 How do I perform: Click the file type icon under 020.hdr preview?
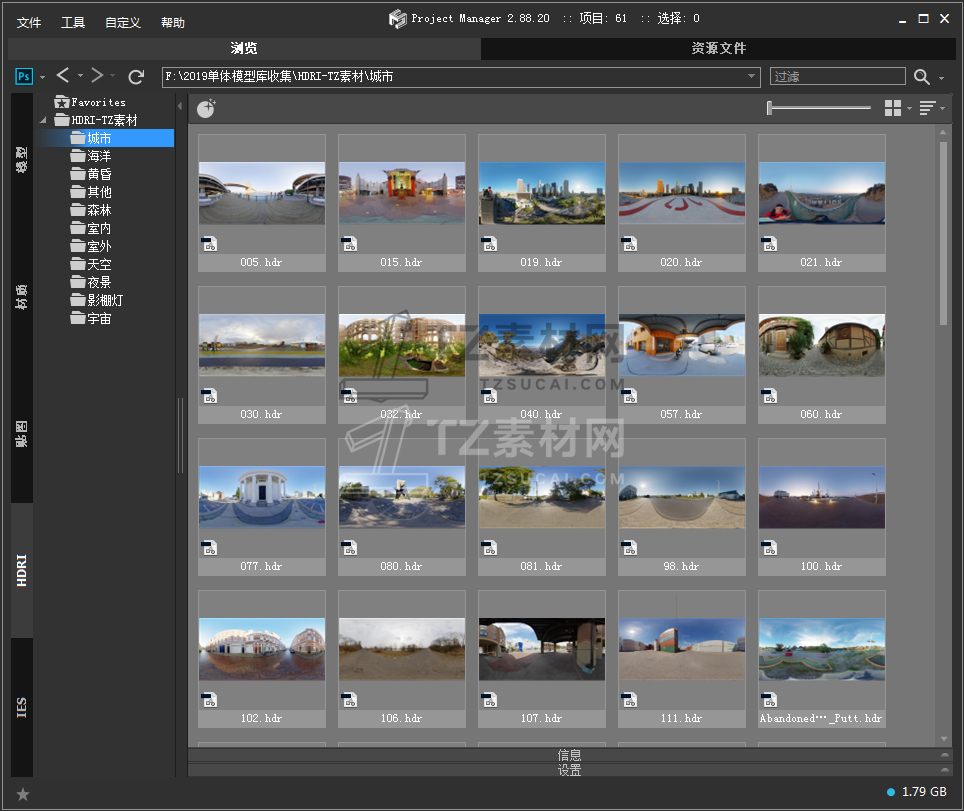click(x=630, y=244)
